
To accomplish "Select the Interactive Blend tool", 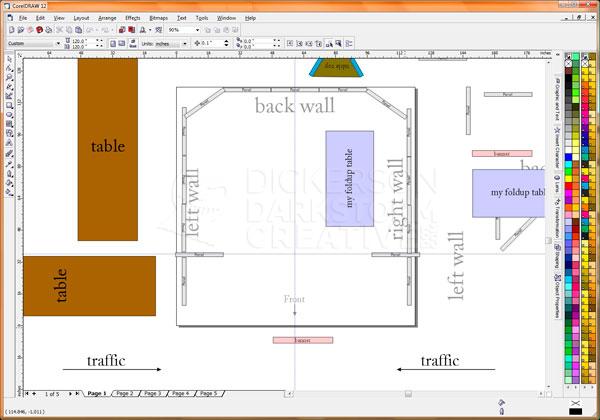I will click(x=9, y=152).
